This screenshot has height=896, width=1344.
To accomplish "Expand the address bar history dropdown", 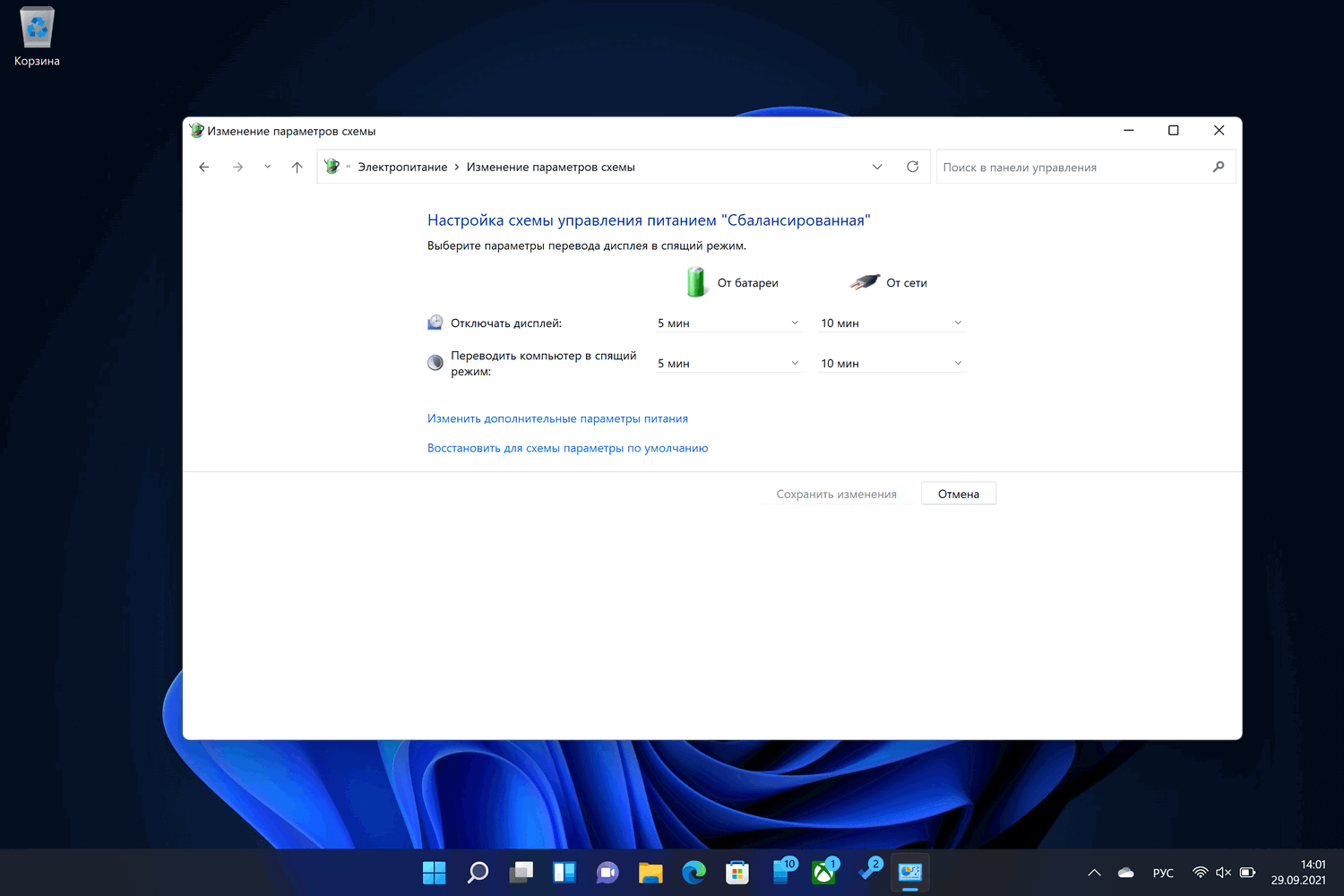I will tap(877, 167).
